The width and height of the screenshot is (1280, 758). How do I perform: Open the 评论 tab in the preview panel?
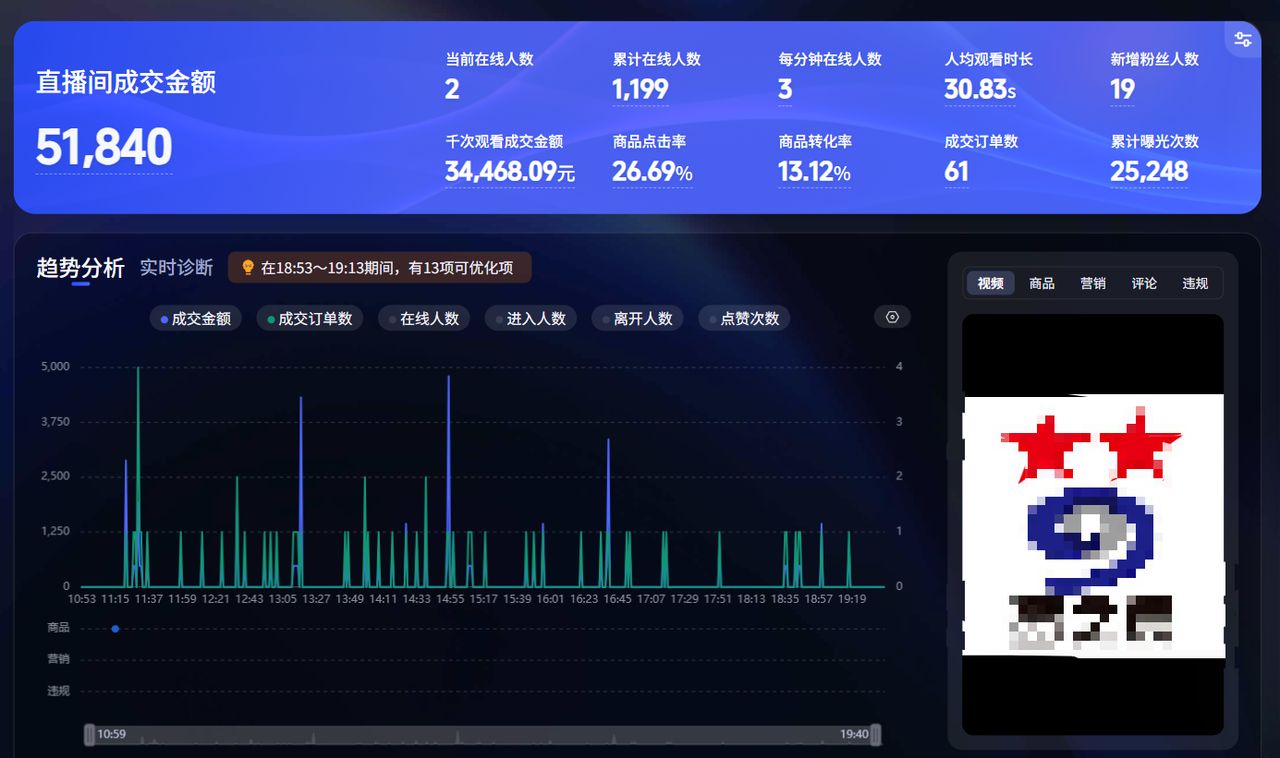click(1144, 284)
